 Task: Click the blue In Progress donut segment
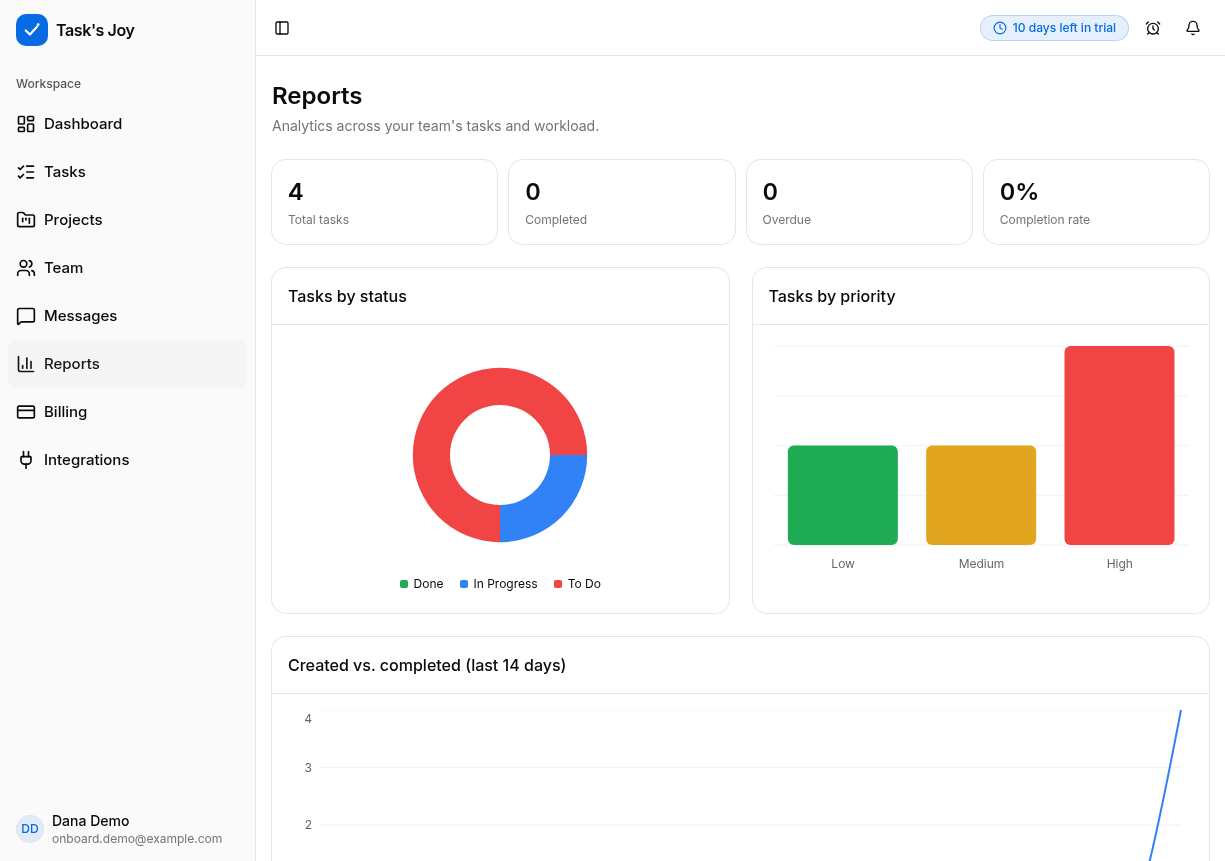547,502
